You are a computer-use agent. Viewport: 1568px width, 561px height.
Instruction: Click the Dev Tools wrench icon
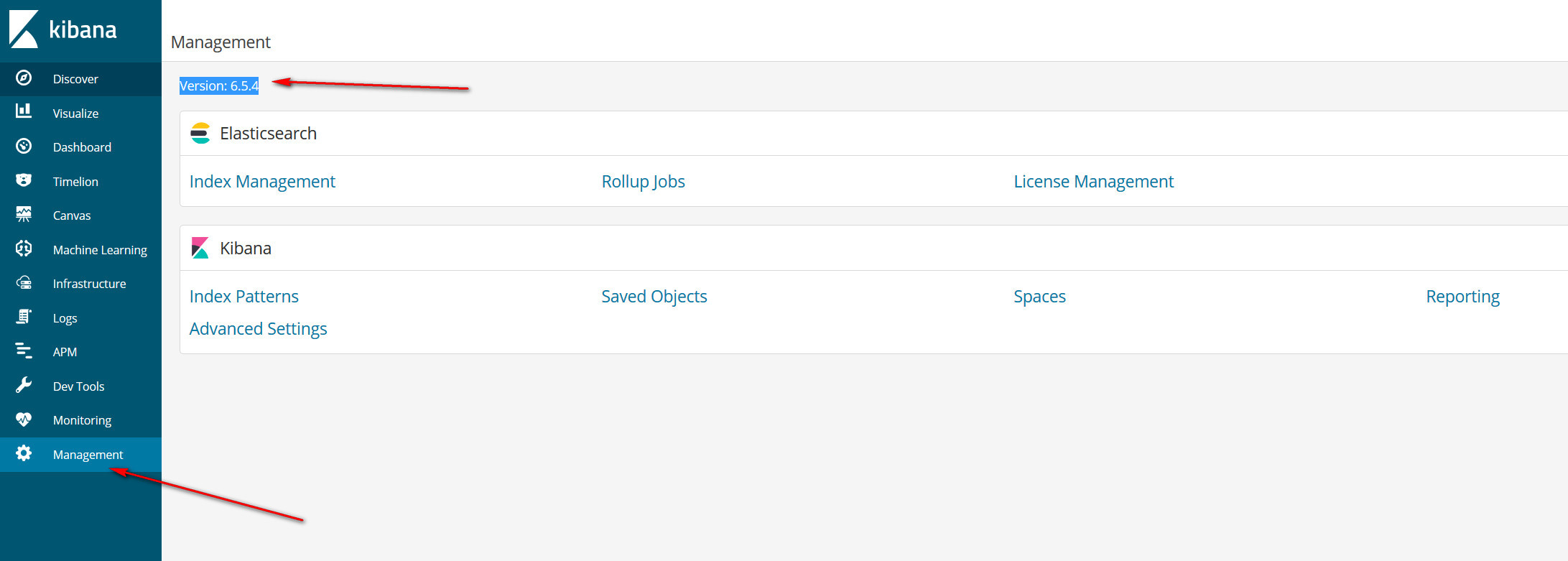(24, 386)
